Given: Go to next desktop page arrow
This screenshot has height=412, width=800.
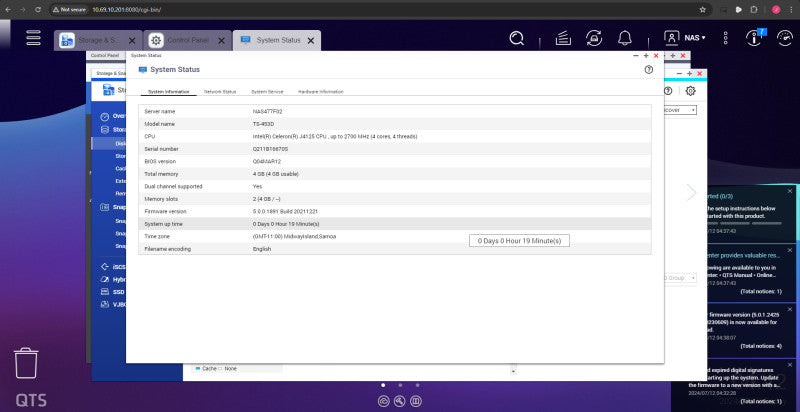Looking at the screenshot, I should pos(691,193).
